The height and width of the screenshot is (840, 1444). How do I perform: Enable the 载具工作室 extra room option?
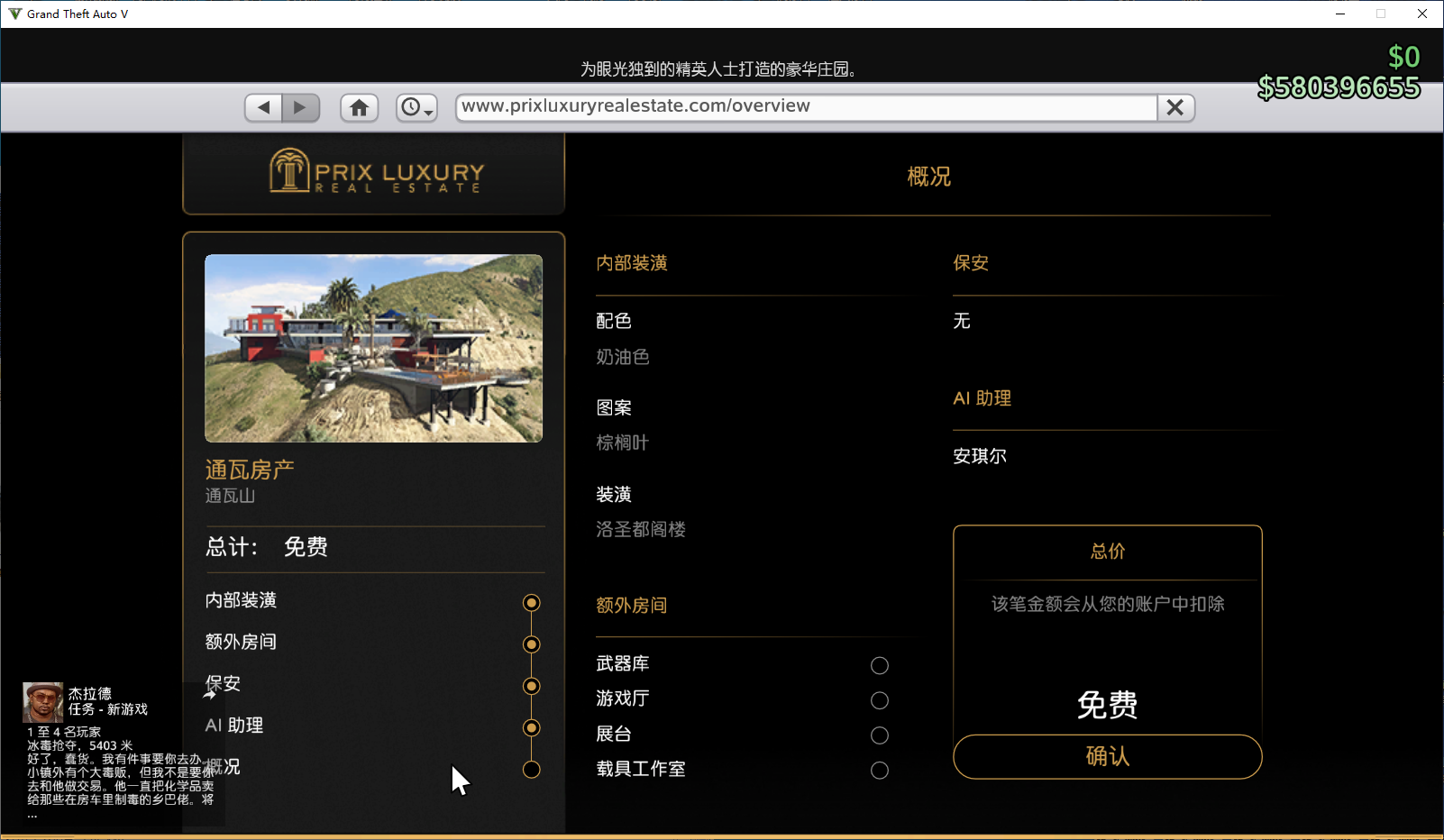[880, 771]
